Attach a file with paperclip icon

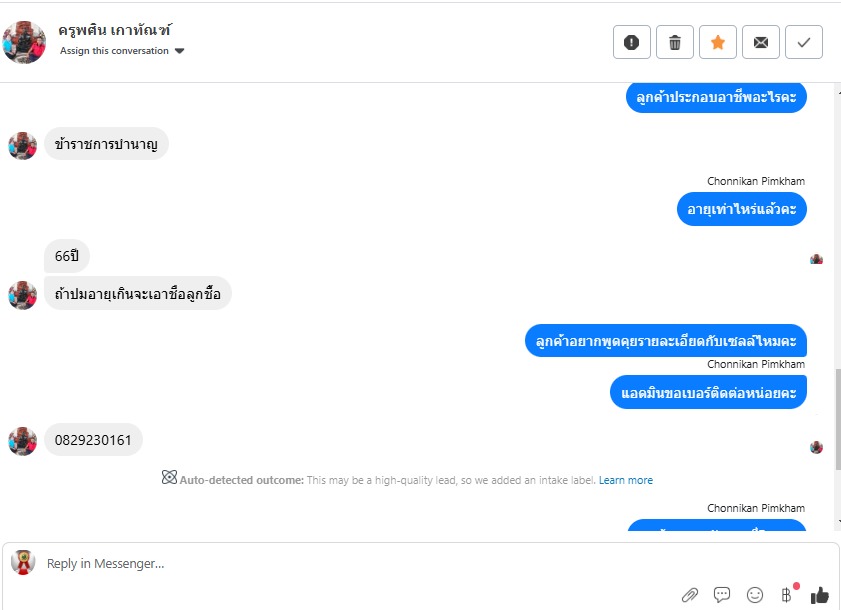[689, 594]
